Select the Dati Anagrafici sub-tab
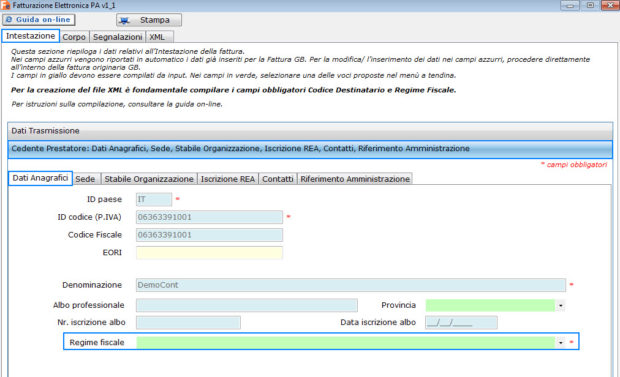Image resolution: width=620 pixels, height=377 pixels. [x=40, y=178]
